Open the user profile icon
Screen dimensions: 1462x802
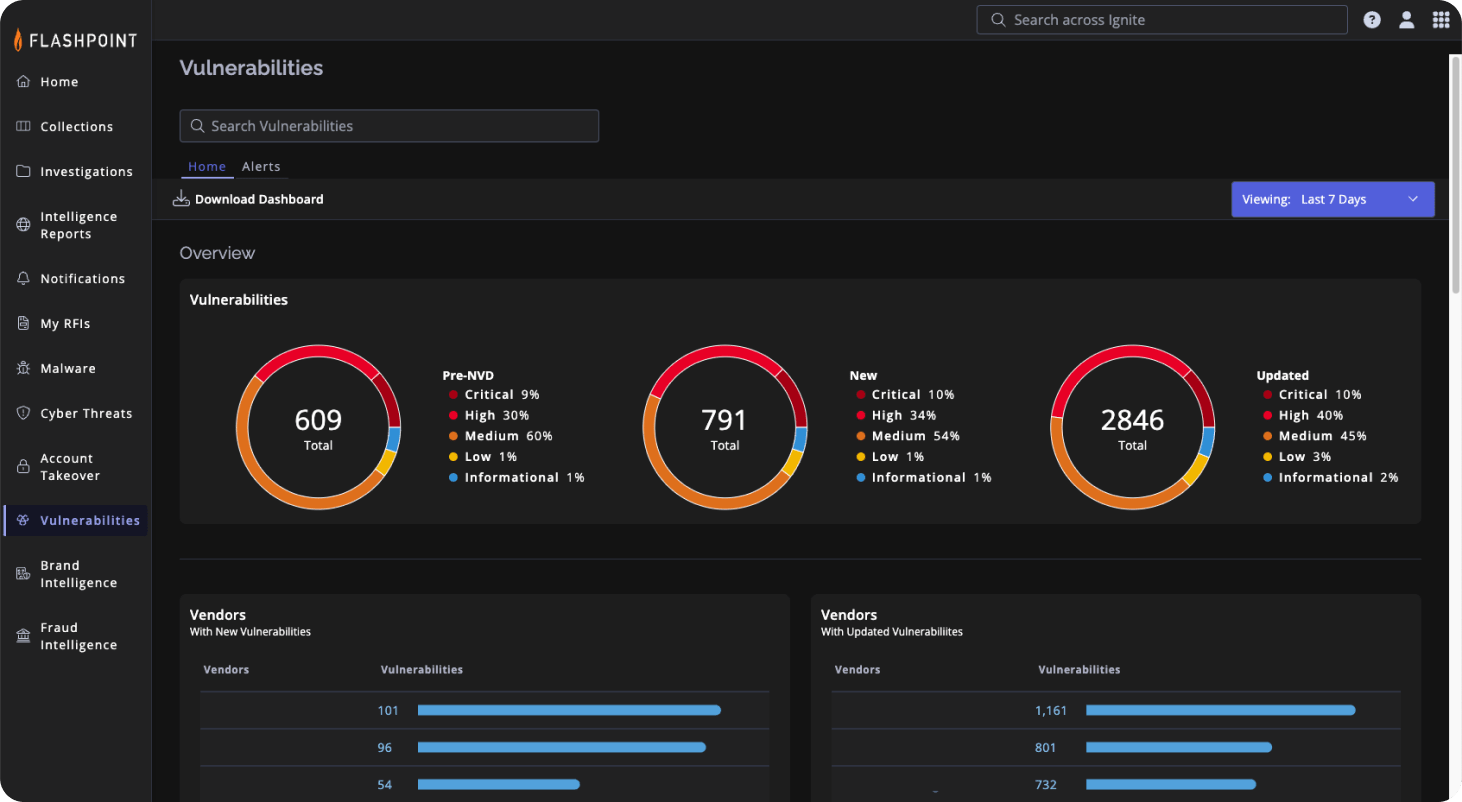coord(1406,19)
